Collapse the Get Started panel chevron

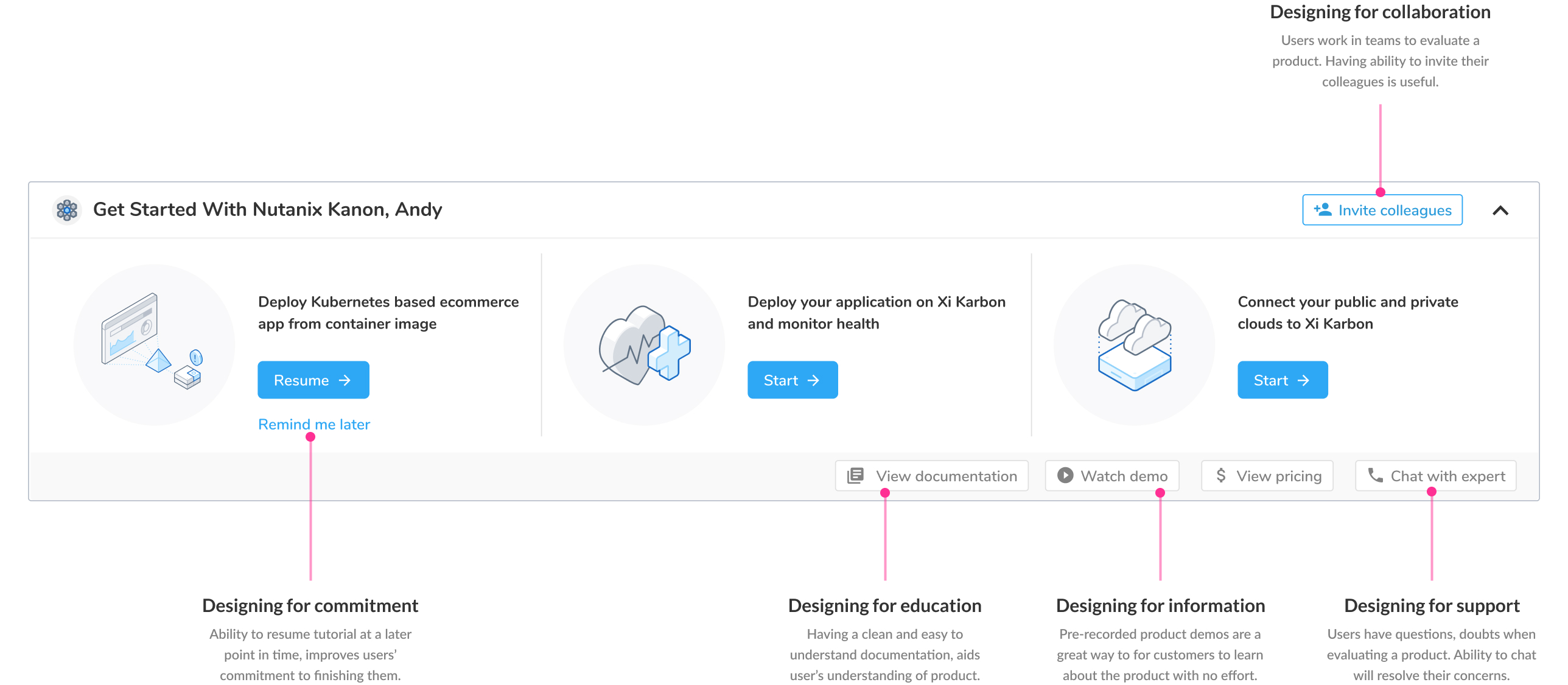[x=1500, y=210]
